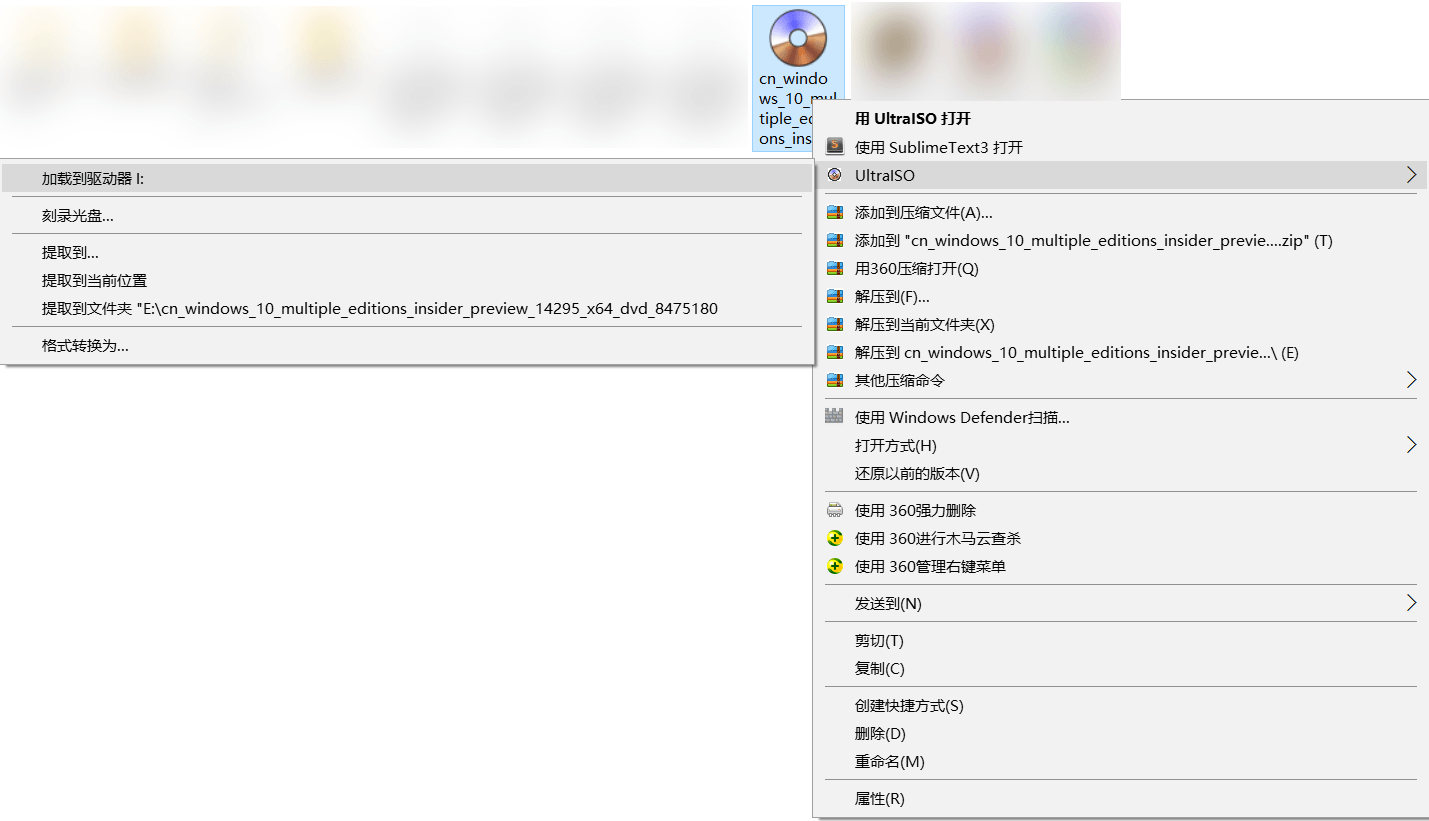Expand the 发送到(N) submenu arrow
Viewport: 1429px width, 821px height.
(x=1411, y=603)
